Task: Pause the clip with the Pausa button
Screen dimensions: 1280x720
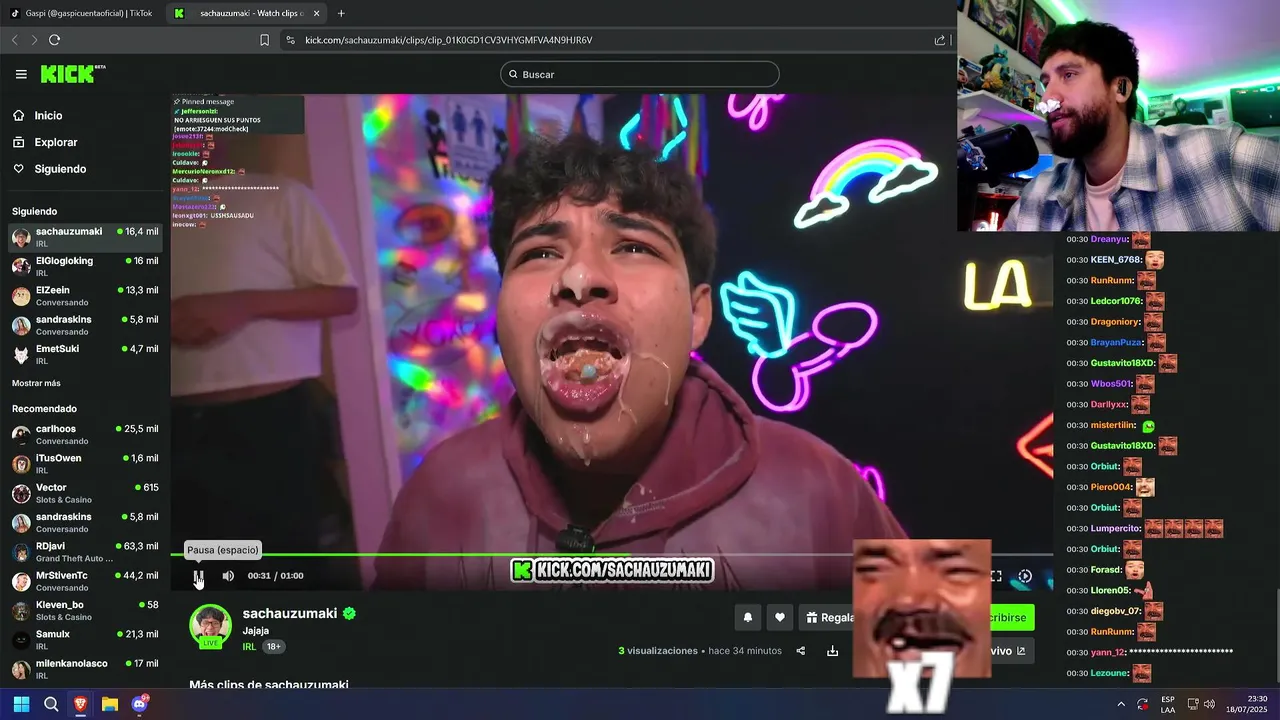Action: 199,576
